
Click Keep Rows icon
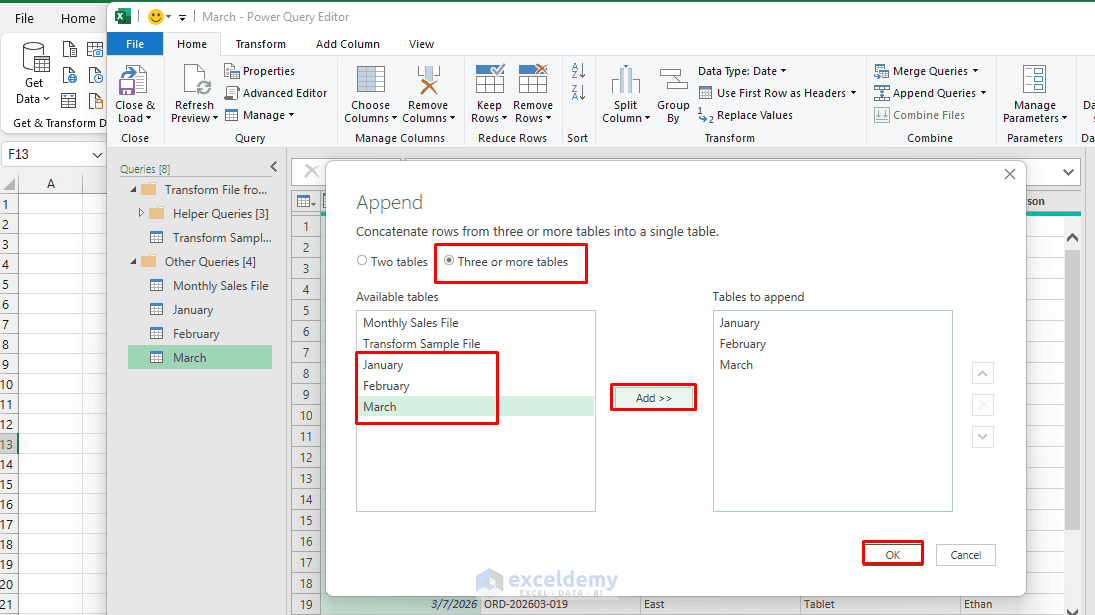489,79
